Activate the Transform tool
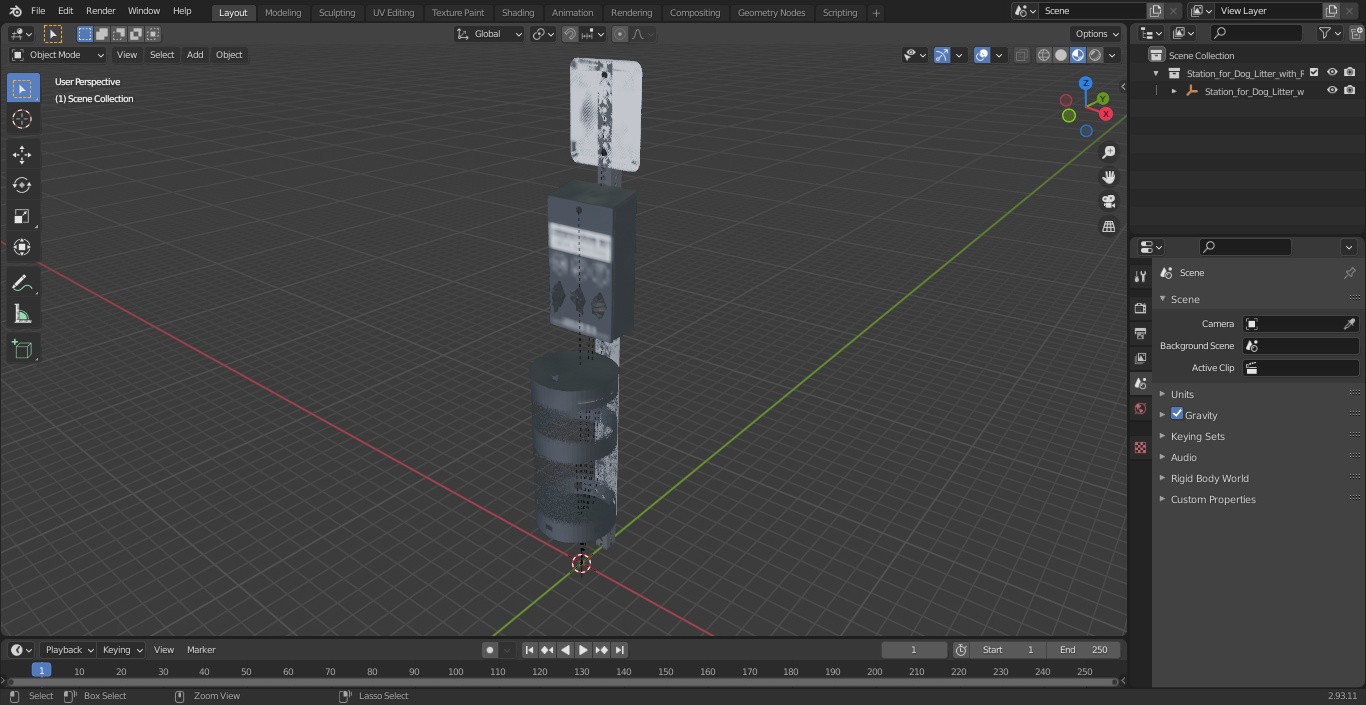This screenshot has height=705, width=1366. [22, 247]
